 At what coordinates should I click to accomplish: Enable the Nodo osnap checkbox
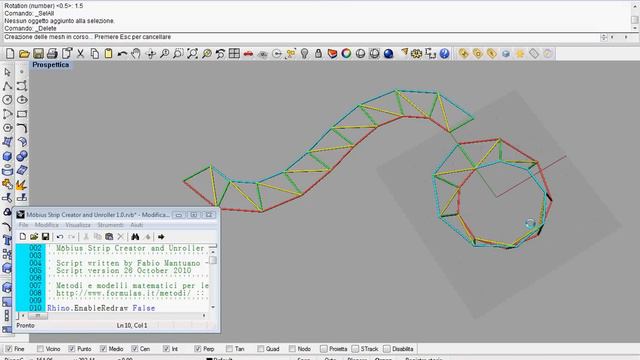tap(292, 349)
